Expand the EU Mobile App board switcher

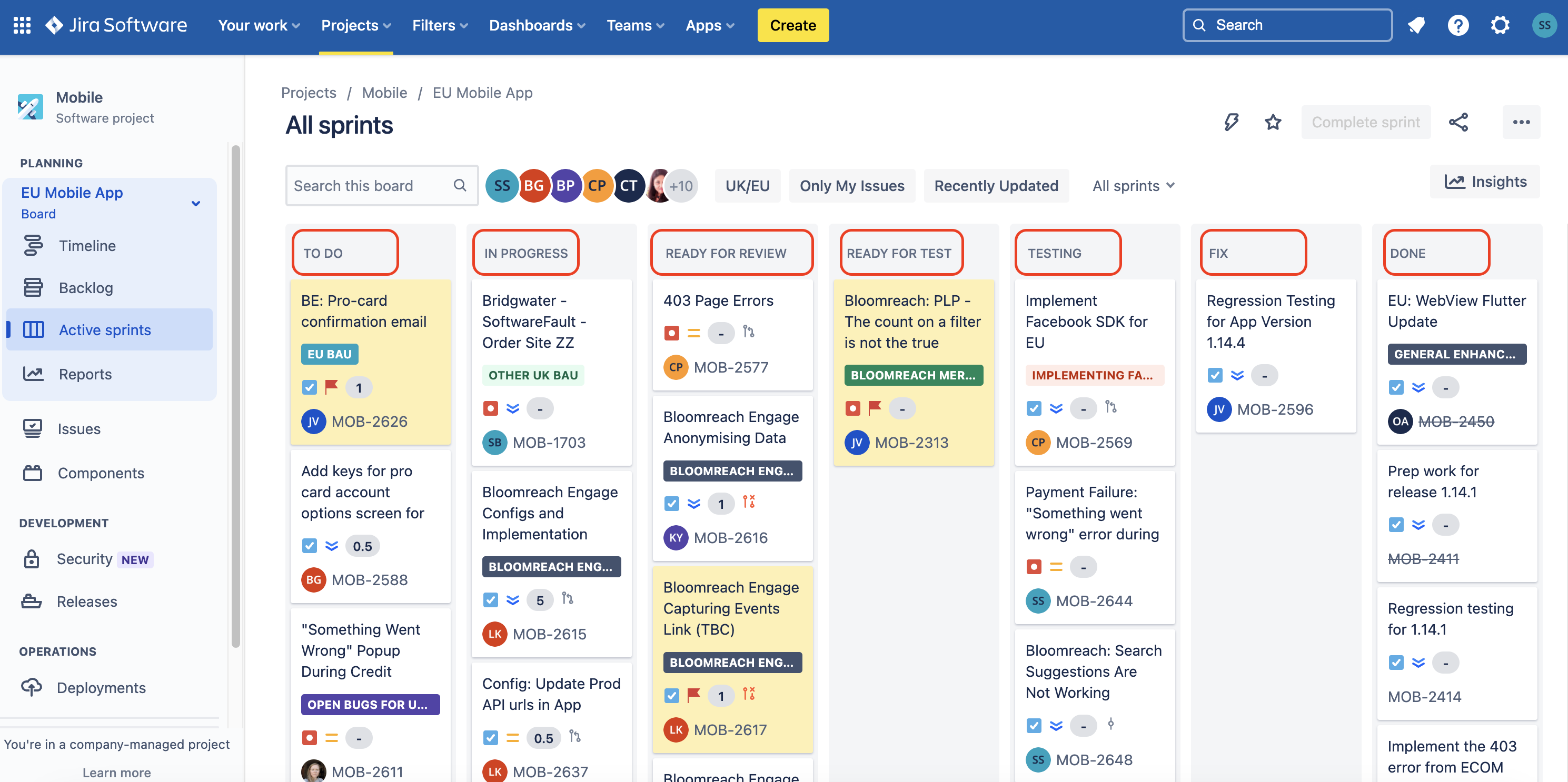[195, 203]
